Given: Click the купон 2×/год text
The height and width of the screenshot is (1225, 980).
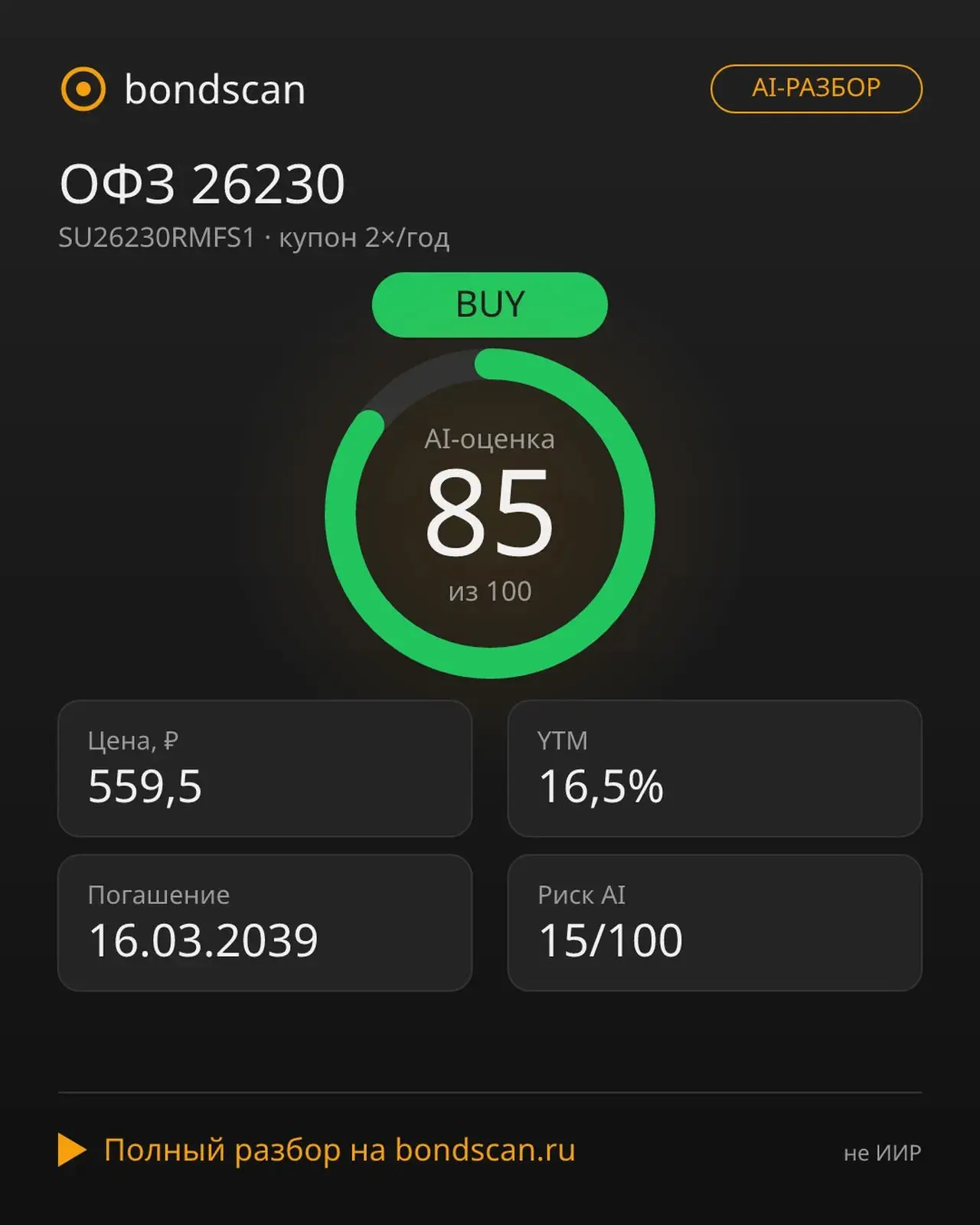Looking at the screenshot, I should (364, 238).
